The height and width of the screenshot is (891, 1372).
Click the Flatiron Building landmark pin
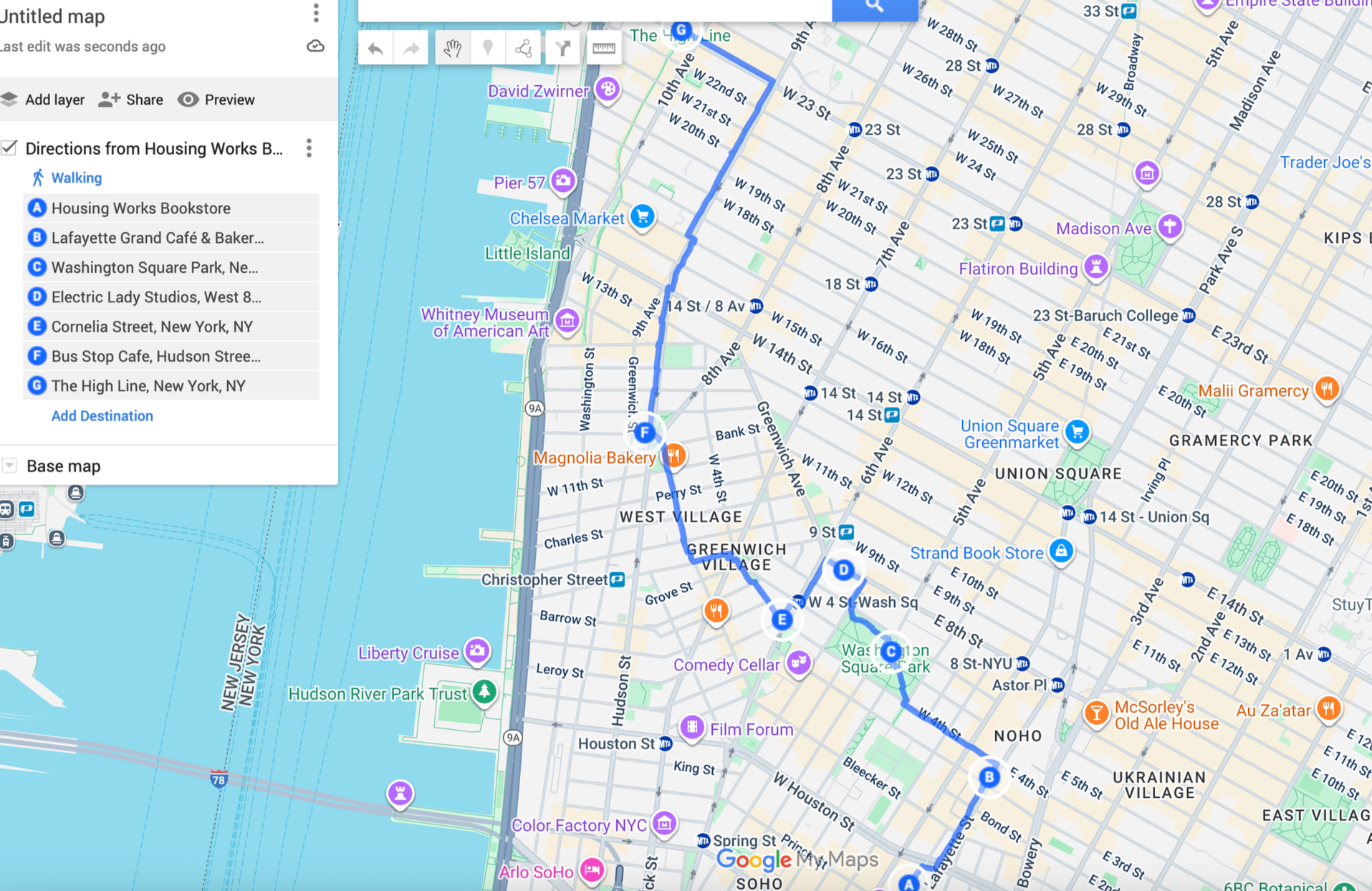[x=1096, y=267]
